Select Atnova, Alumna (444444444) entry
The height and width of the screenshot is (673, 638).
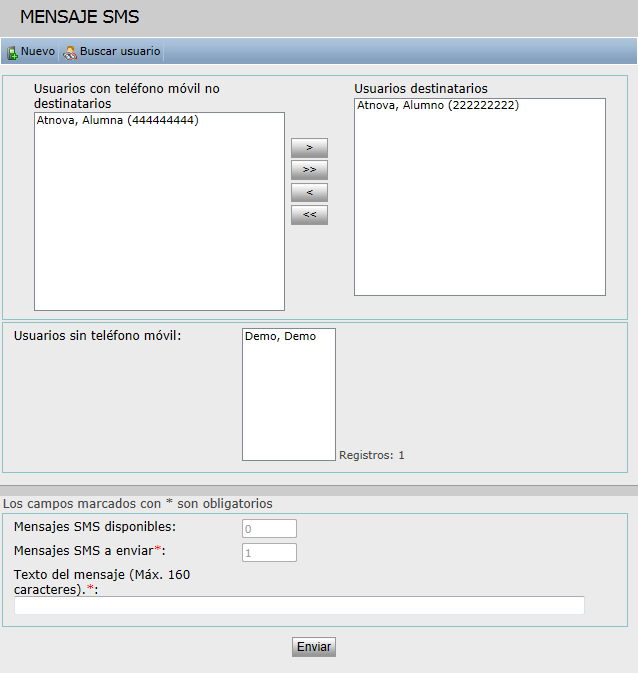118,120
